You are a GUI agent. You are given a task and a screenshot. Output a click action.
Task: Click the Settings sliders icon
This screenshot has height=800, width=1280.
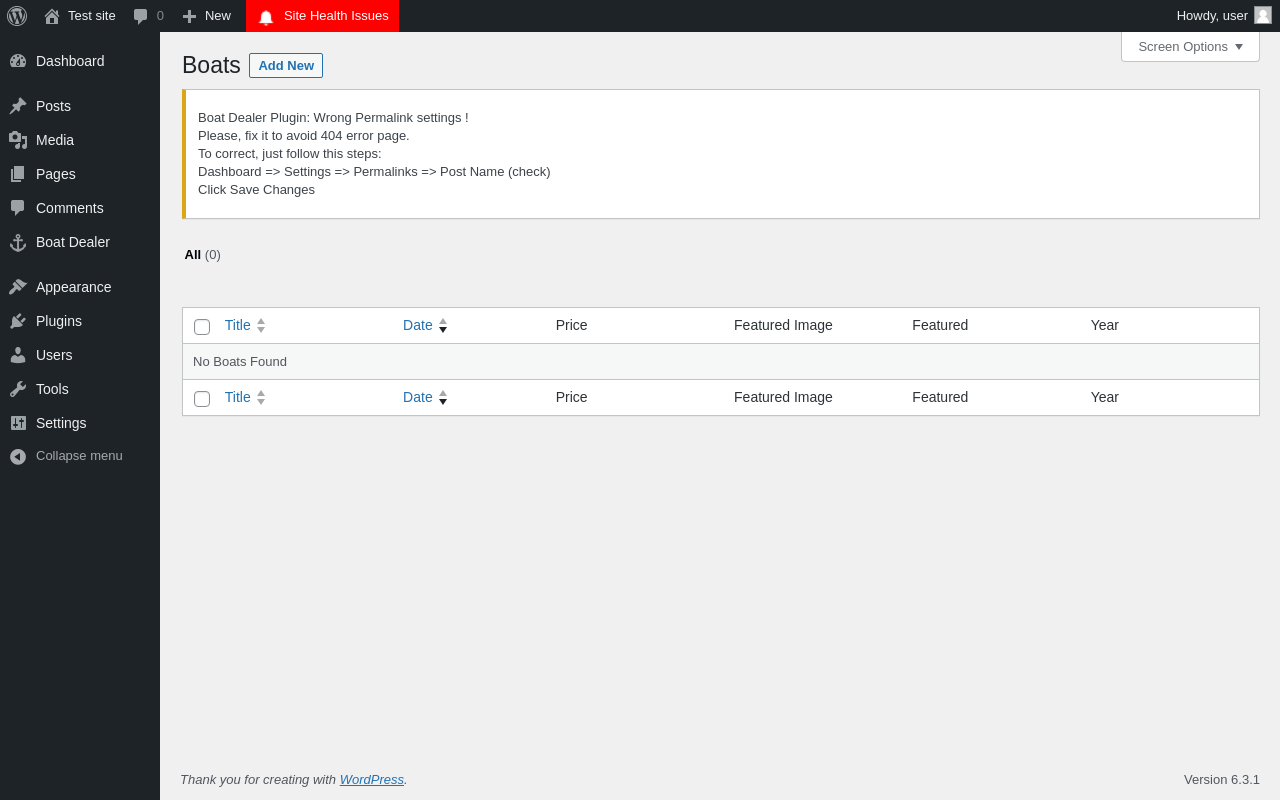pos(18,423)
